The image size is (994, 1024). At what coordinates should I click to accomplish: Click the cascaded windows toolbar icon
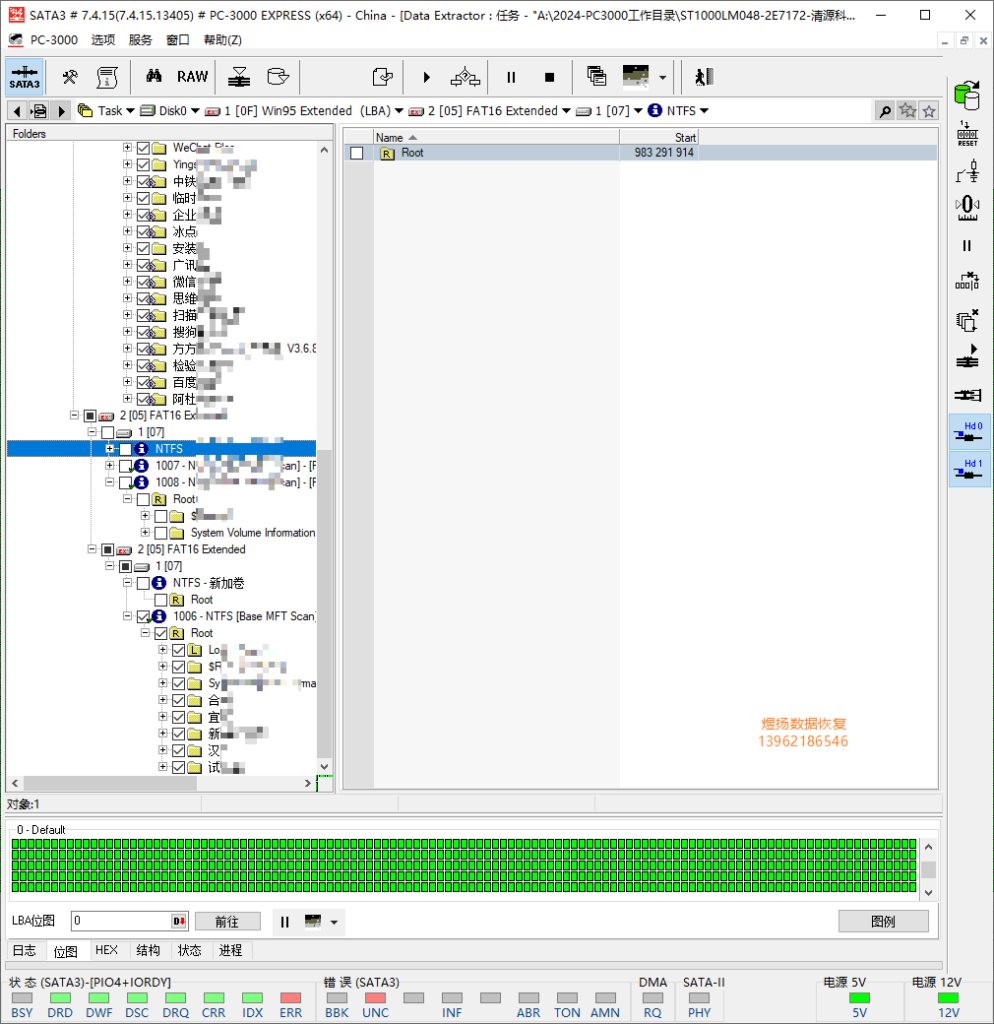(x=596, y=76)
